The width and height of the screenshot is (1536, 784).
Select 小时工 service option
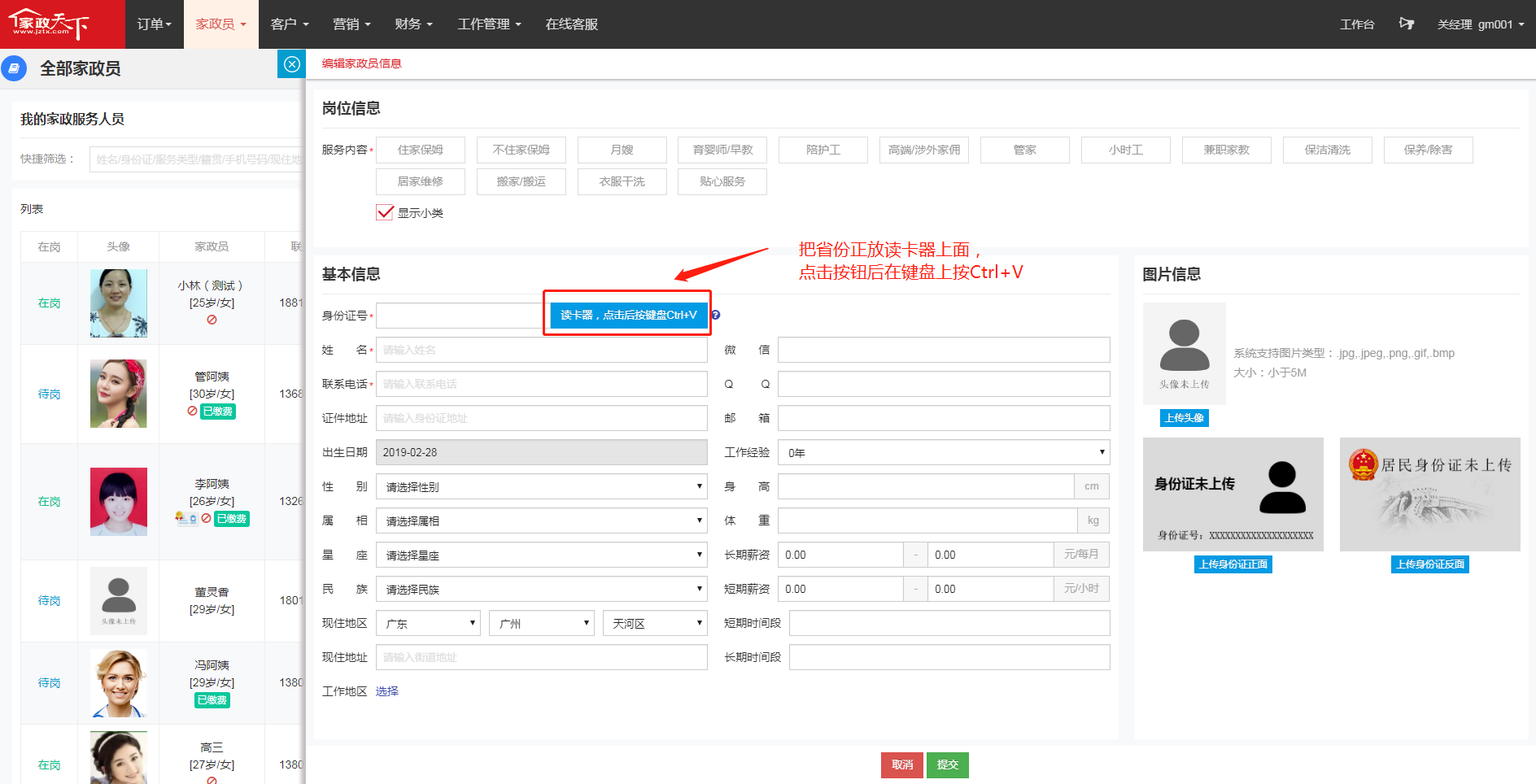click(x=1126, y=150)
